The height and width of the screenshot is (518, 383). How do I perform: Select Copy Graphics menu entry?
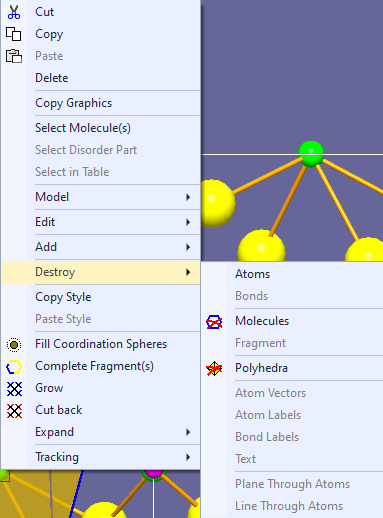(101, 103)
